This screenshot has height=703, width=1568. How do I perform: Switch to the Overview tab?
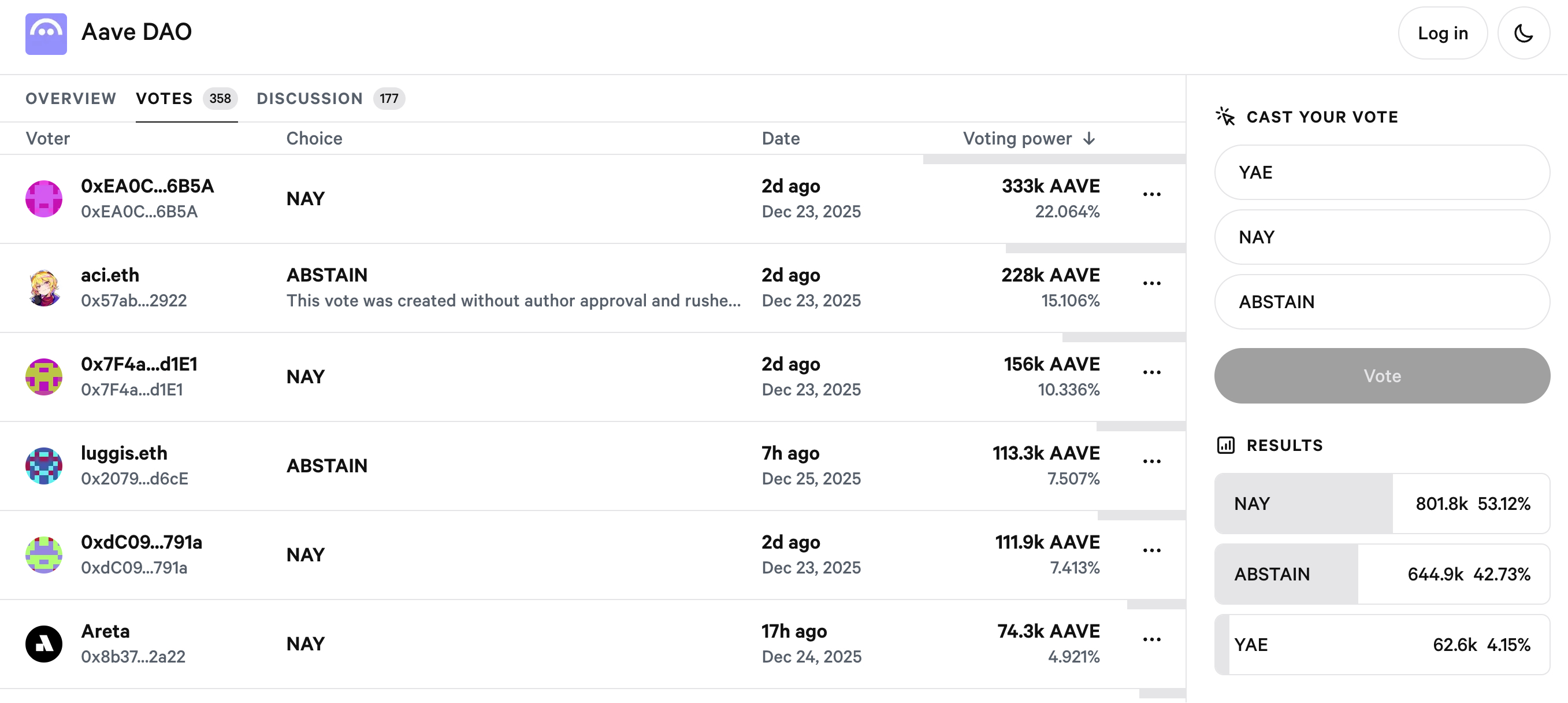tap(70, 99)
